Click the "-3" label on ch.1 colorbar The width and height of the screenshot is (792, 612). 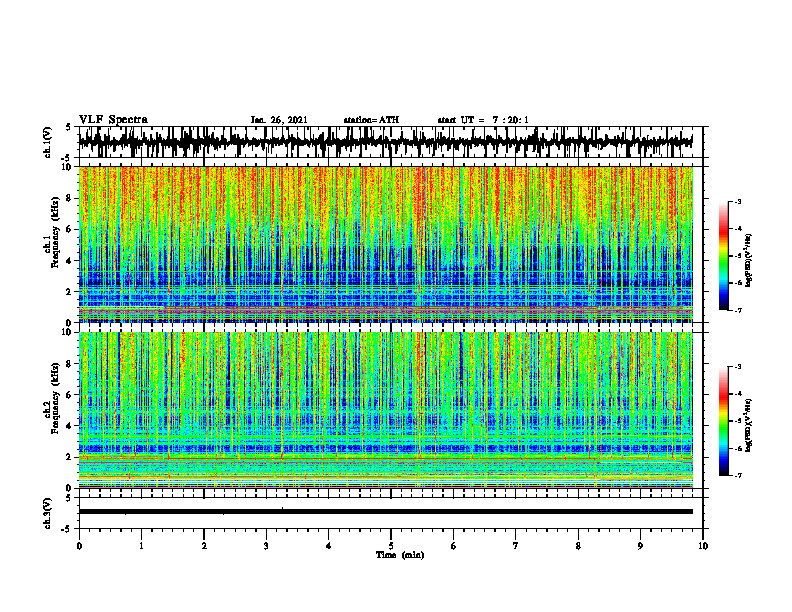(x=737, y=202)
